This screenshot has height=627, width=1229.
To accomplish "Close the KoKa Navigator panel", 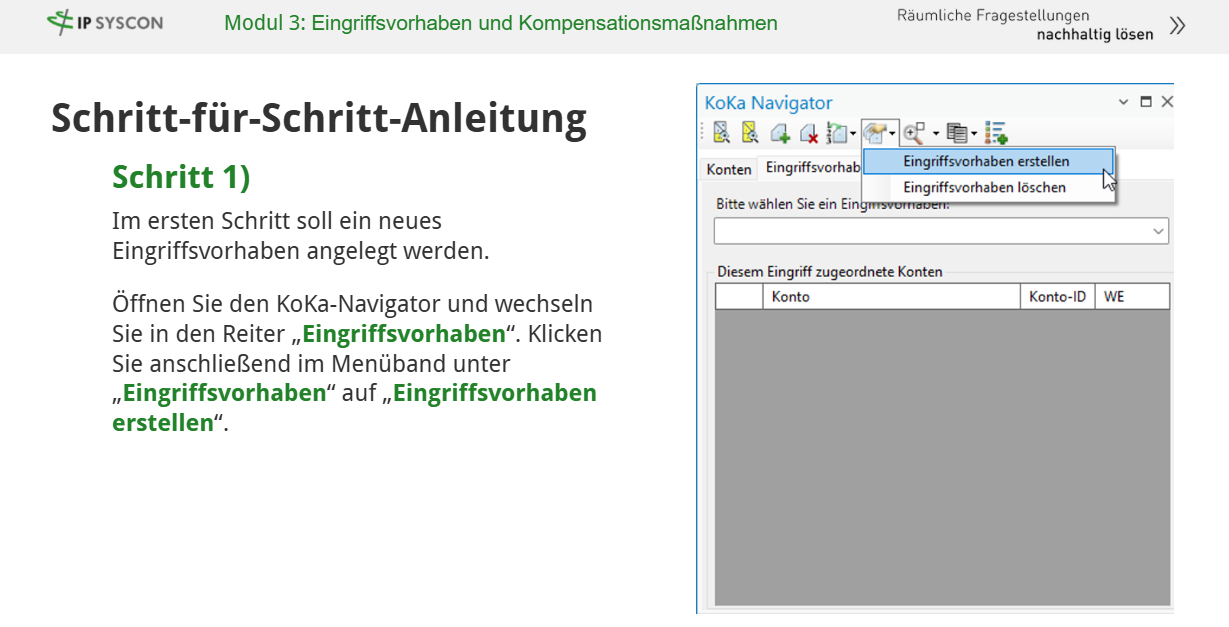I will [1167, 102].
